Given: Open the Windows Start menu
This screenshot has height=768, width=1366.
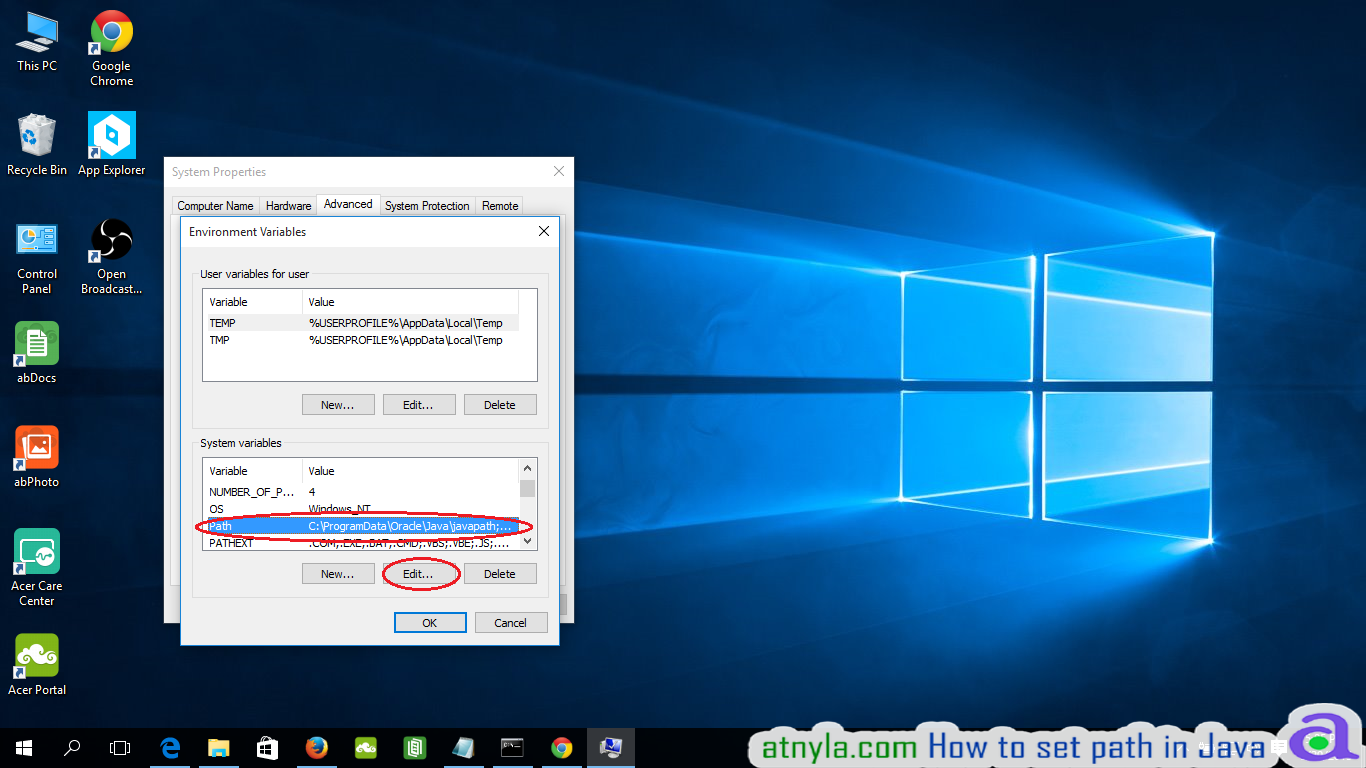Looking at the screenshot, I should [23, 747].
